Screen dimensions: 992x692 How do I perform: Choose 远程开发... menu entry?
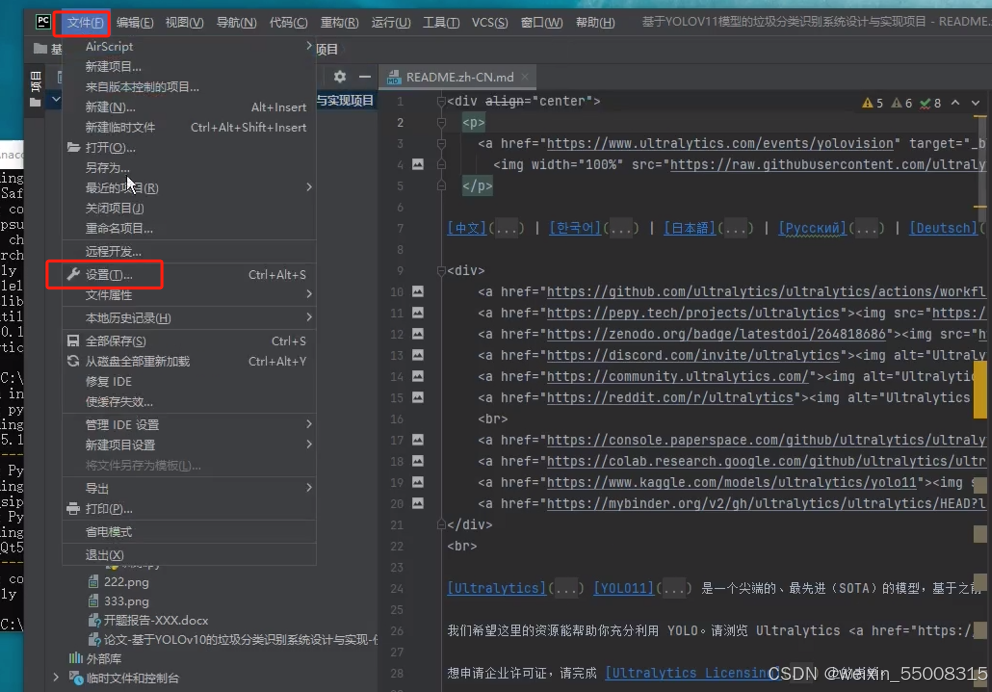tap(113, 251)
